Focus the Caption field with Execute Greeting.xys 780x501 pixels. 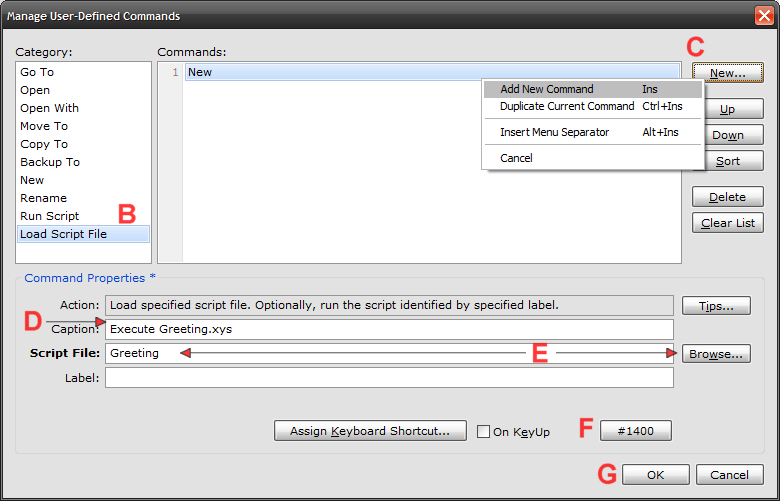click(x=390, y=329)
